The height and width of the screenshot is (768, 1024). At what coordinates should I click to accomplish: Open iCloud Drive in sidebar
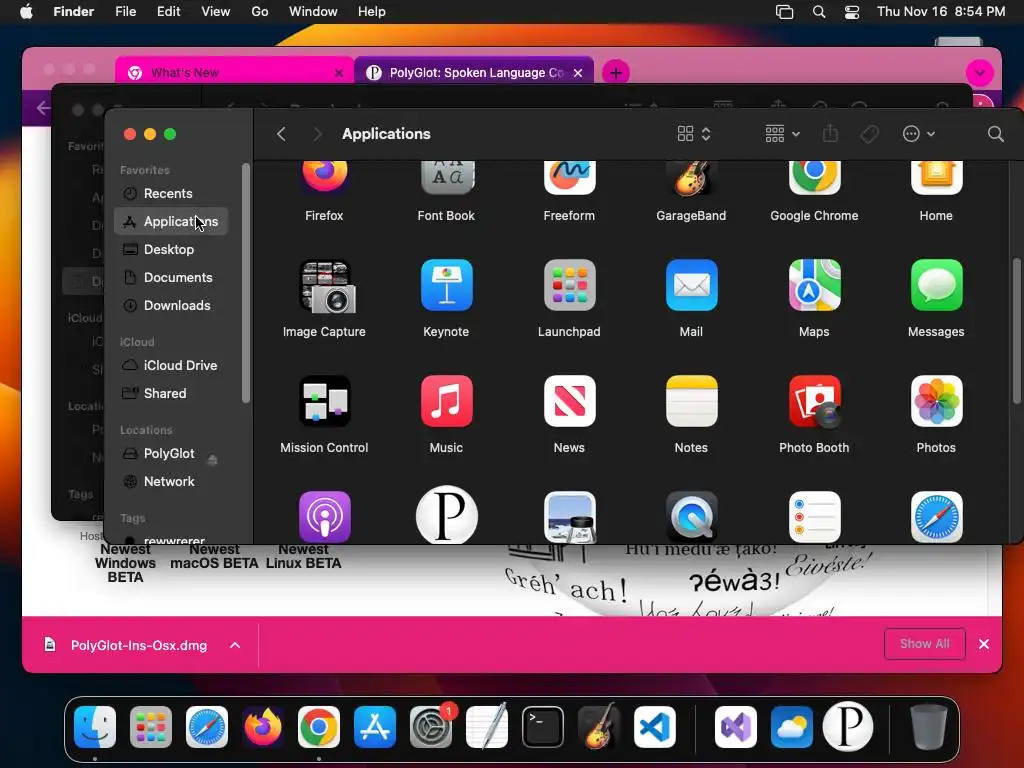(171, 366)
